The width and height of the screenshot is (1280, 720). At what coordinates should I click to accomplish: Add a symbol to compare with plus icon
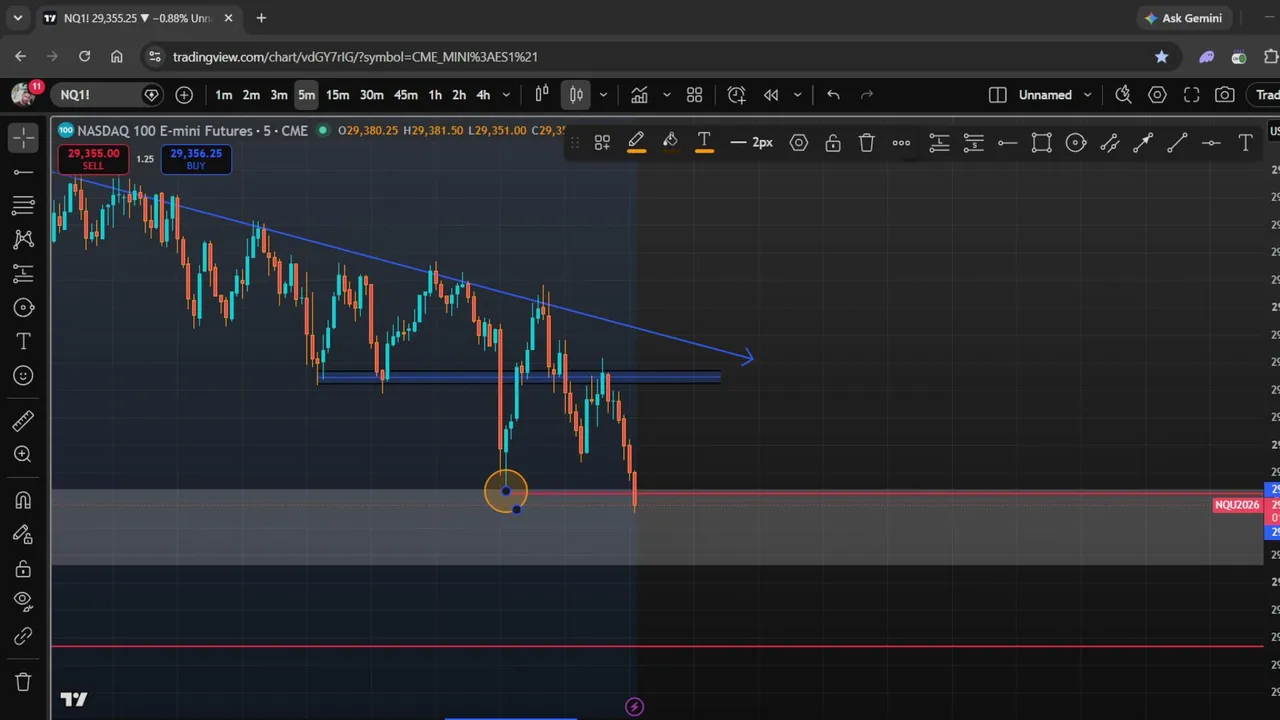click(184, 95)
